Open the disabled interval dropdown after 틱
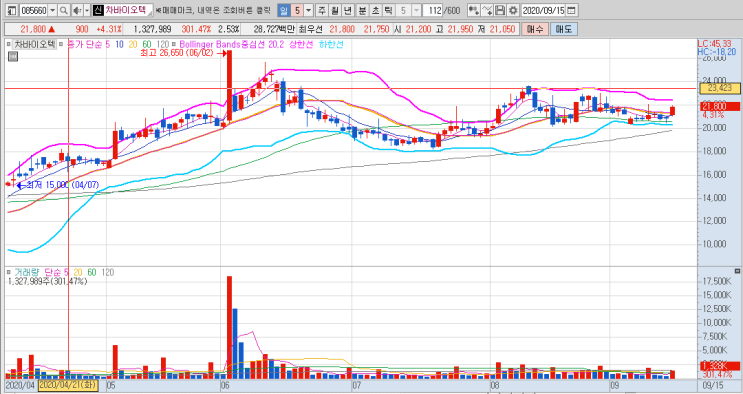 (417, 10)
